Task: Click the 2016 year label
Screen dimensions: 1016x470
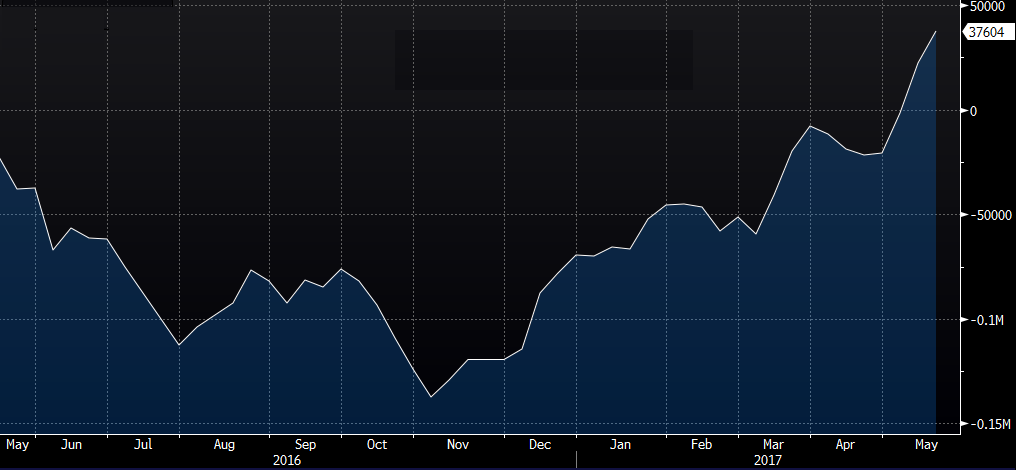Action: pyautogui.click(x=286, y=460)
